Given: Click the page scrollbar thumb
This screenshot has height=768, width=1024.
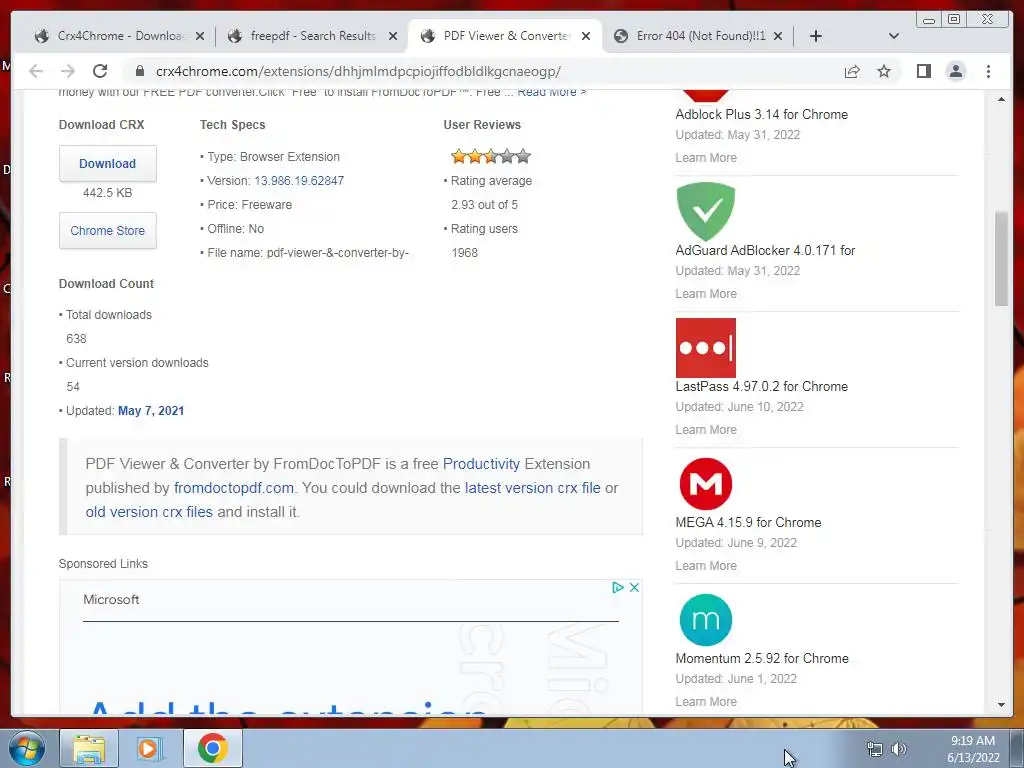Looking at the screenshot, I should pyautogui.click(x=1001, y=259).
